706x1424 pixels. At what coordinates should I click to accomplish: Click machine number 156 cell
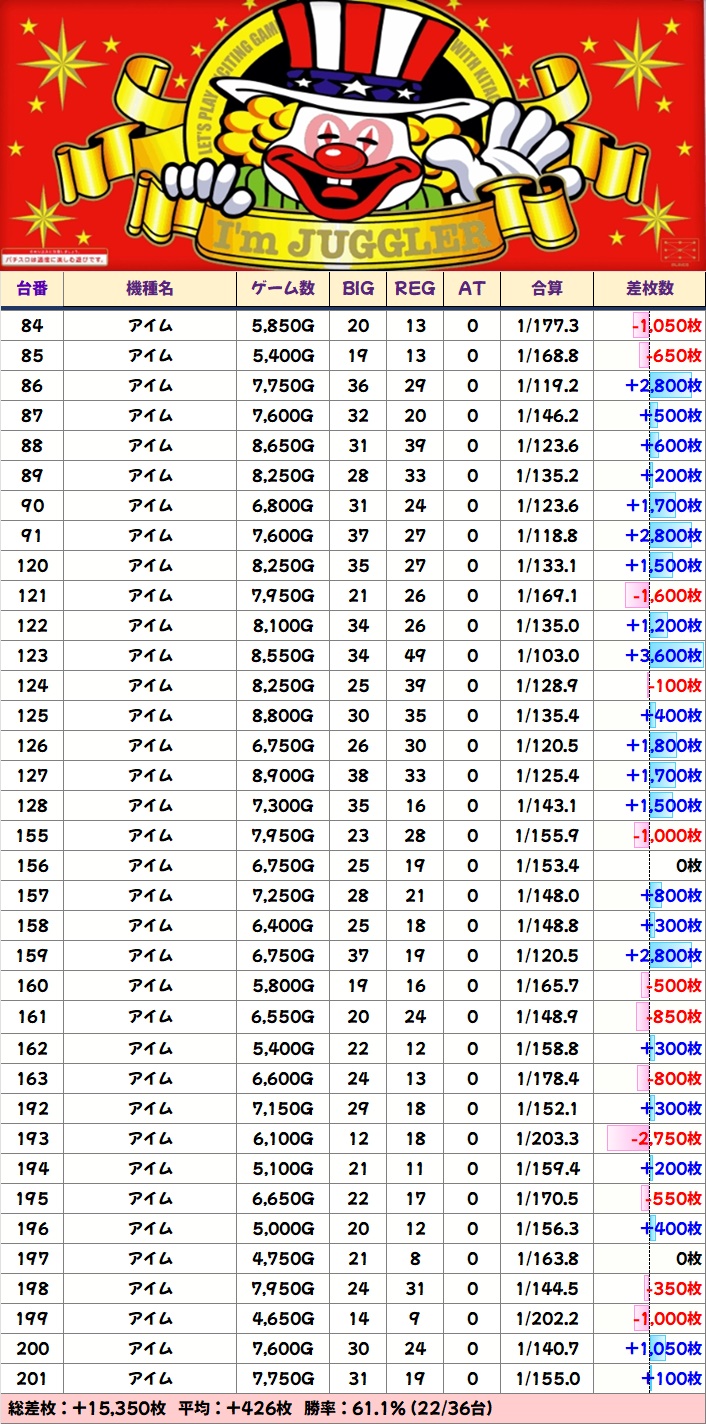(x=32, y=866)
